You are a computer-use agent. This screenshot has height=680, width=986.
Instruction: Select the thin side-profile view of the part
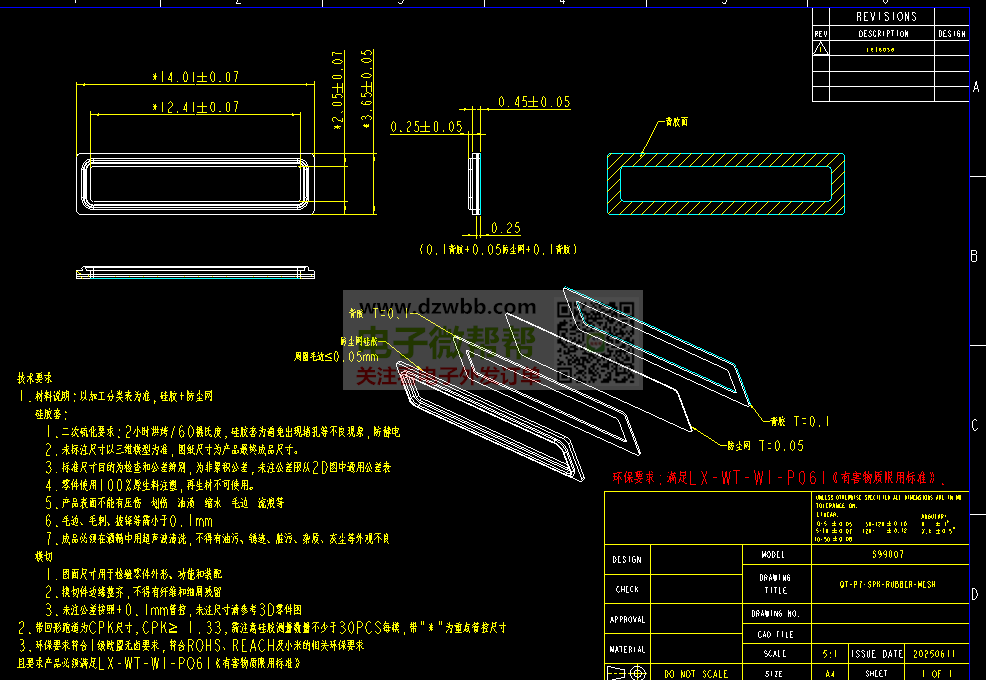pos(476,183)
